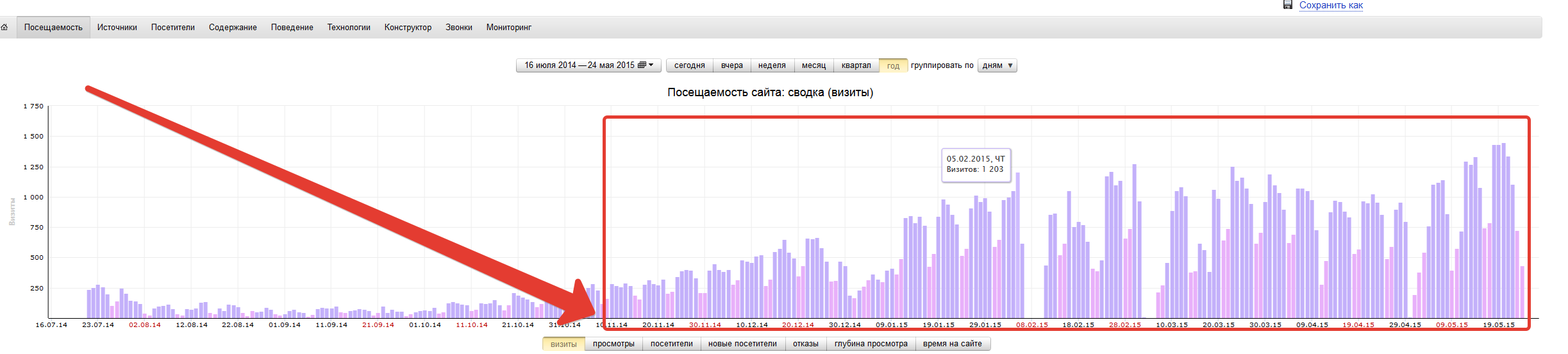This screenshot has height=354, width=1568.
Task: Open the Сохранить как link
Action: click(x=1331, y=5)
